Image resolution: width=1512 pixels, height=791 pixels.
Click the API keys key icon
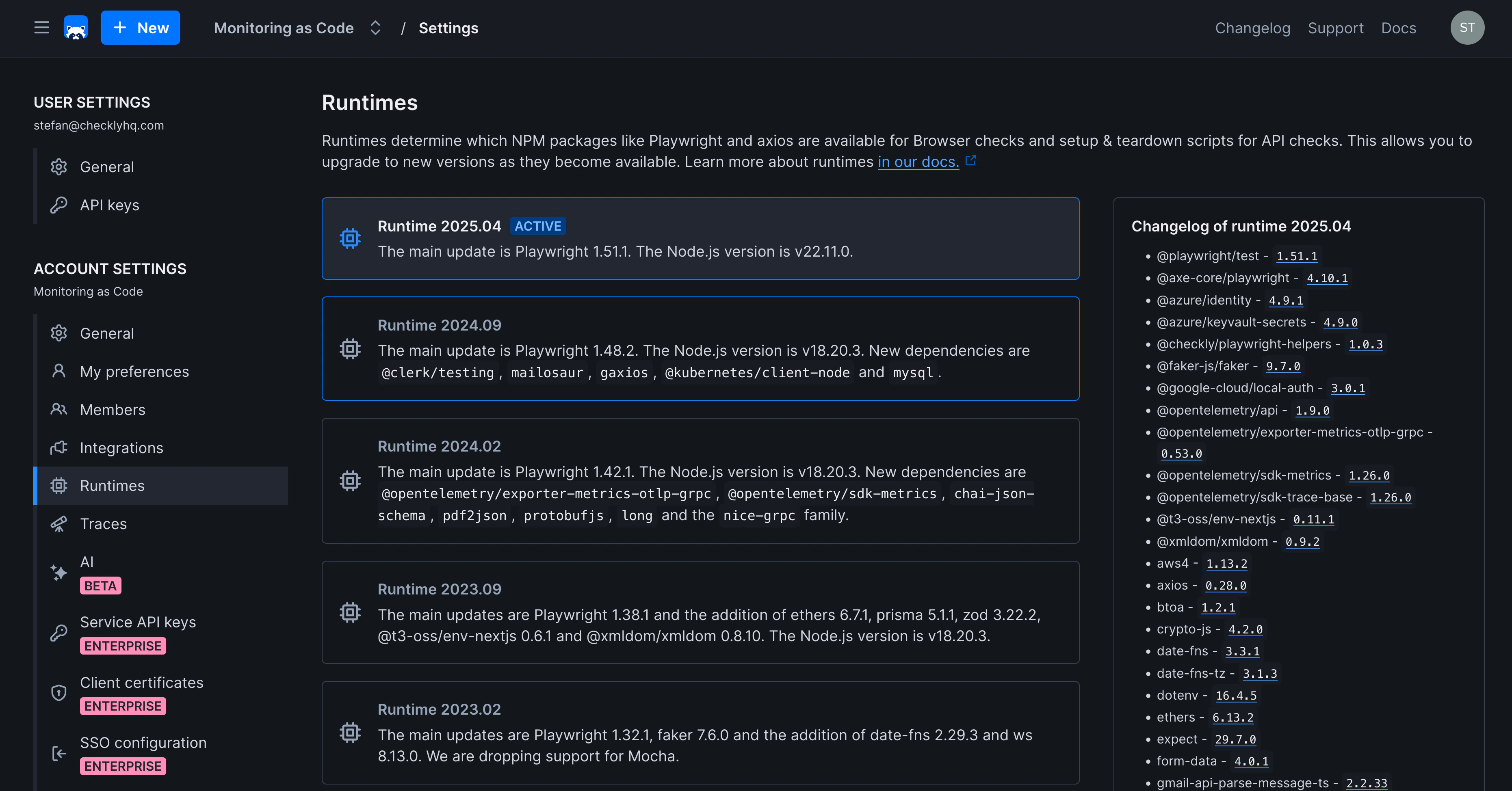pyautogui.click(x=58, y=205)
